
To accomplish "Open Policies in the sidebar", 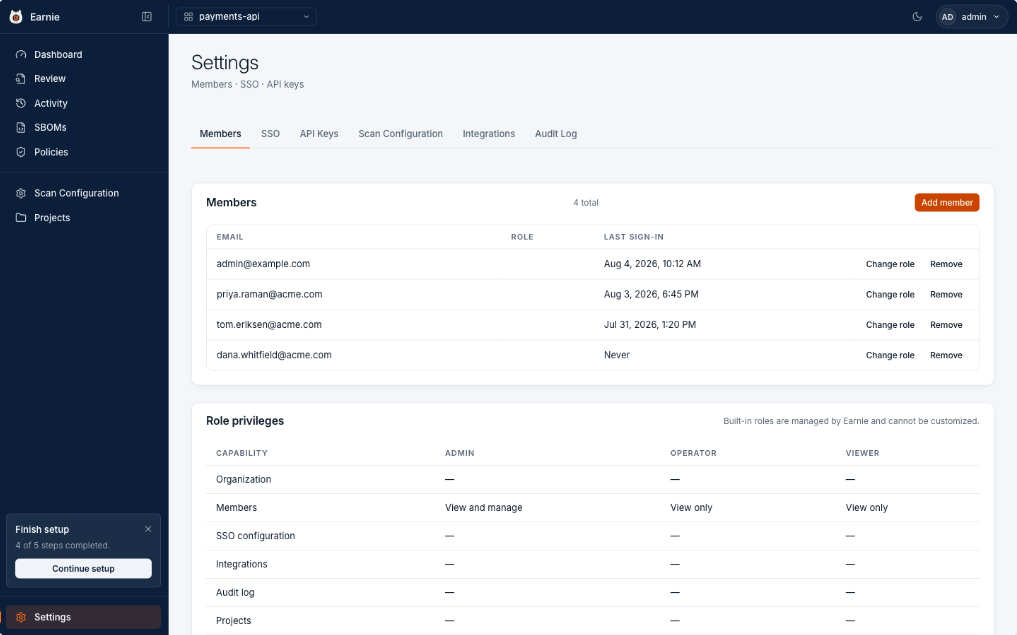I will [x=84, y=152].
